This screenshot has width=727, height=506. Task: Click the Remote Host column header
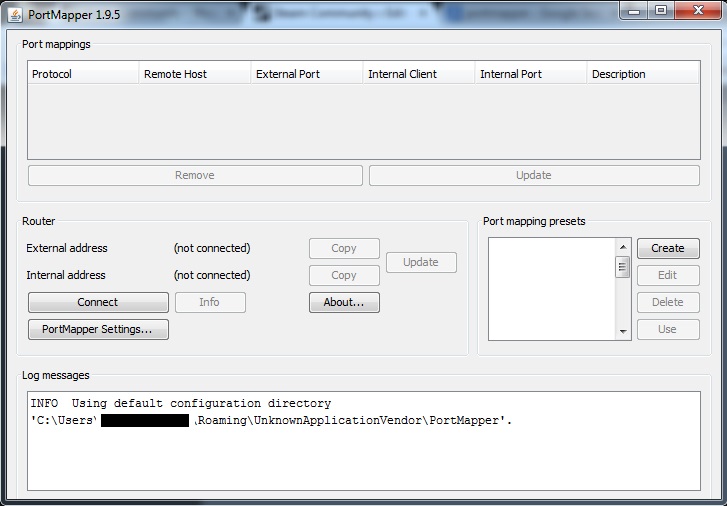(195, 74)
